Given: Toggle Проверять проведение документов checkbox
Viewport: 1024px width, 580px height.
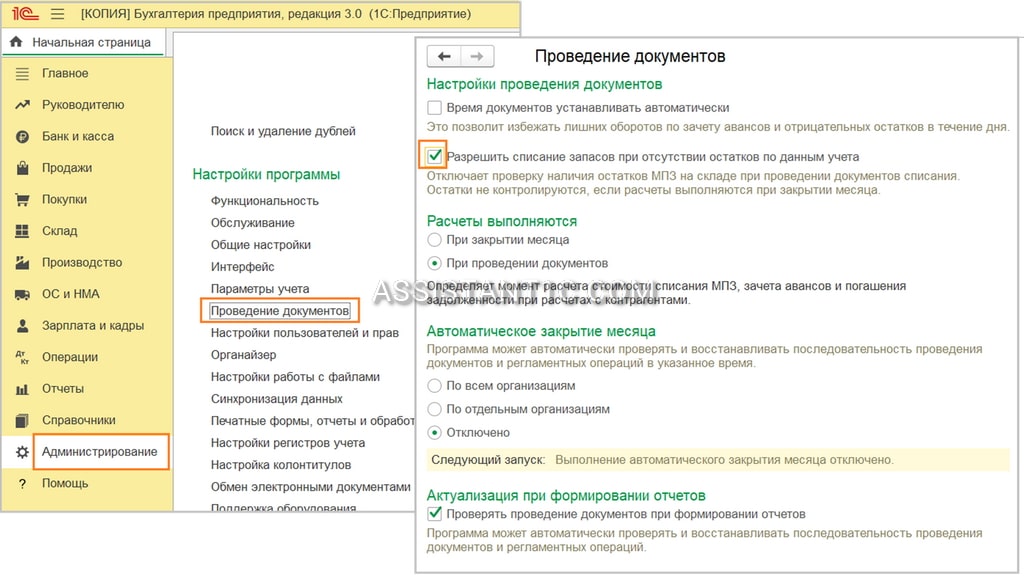Looking at the screenshot, I should tap(434, 514).
